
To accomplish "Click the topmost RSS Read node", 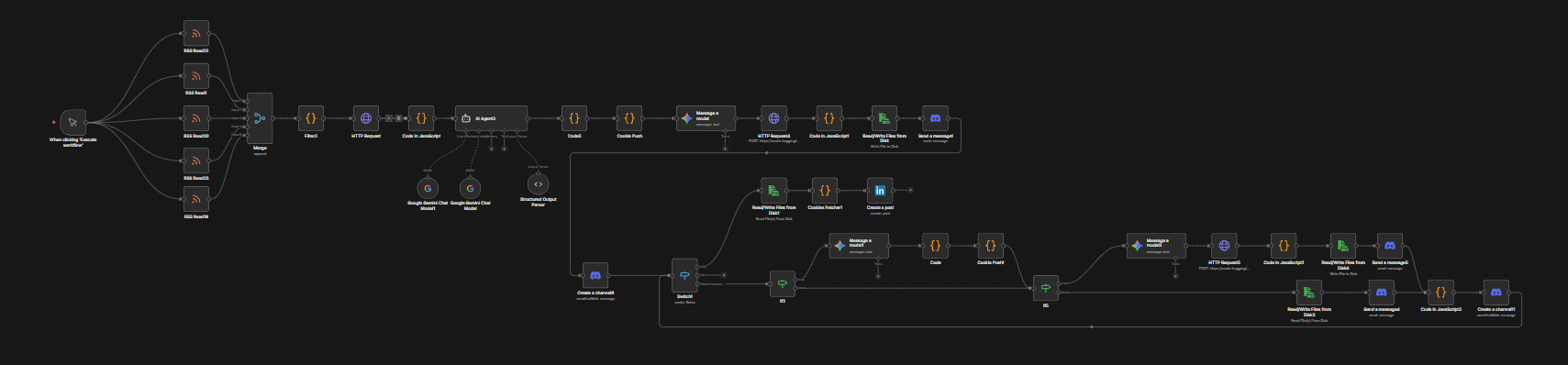I will (x=195, y=34).
